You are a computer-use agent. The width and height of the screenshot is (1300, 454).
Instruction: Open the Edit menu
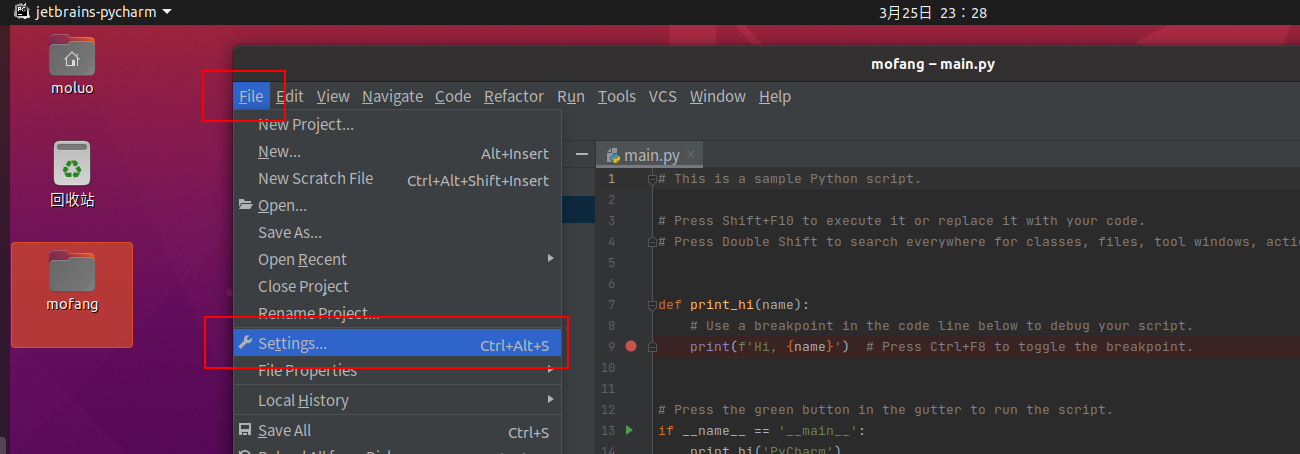(290, 97)
